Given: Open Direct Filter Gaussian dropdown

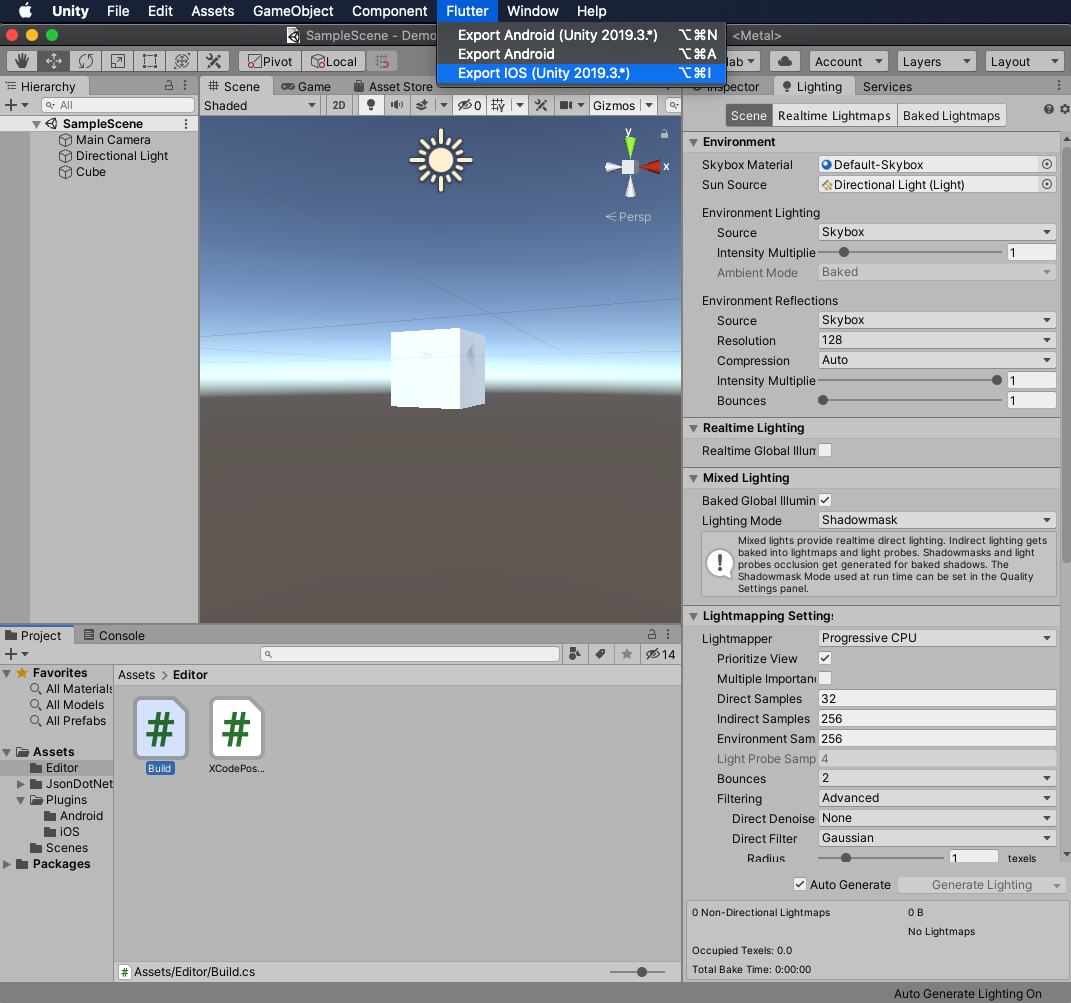Looking at the screenshot, I should pos(937,838).
